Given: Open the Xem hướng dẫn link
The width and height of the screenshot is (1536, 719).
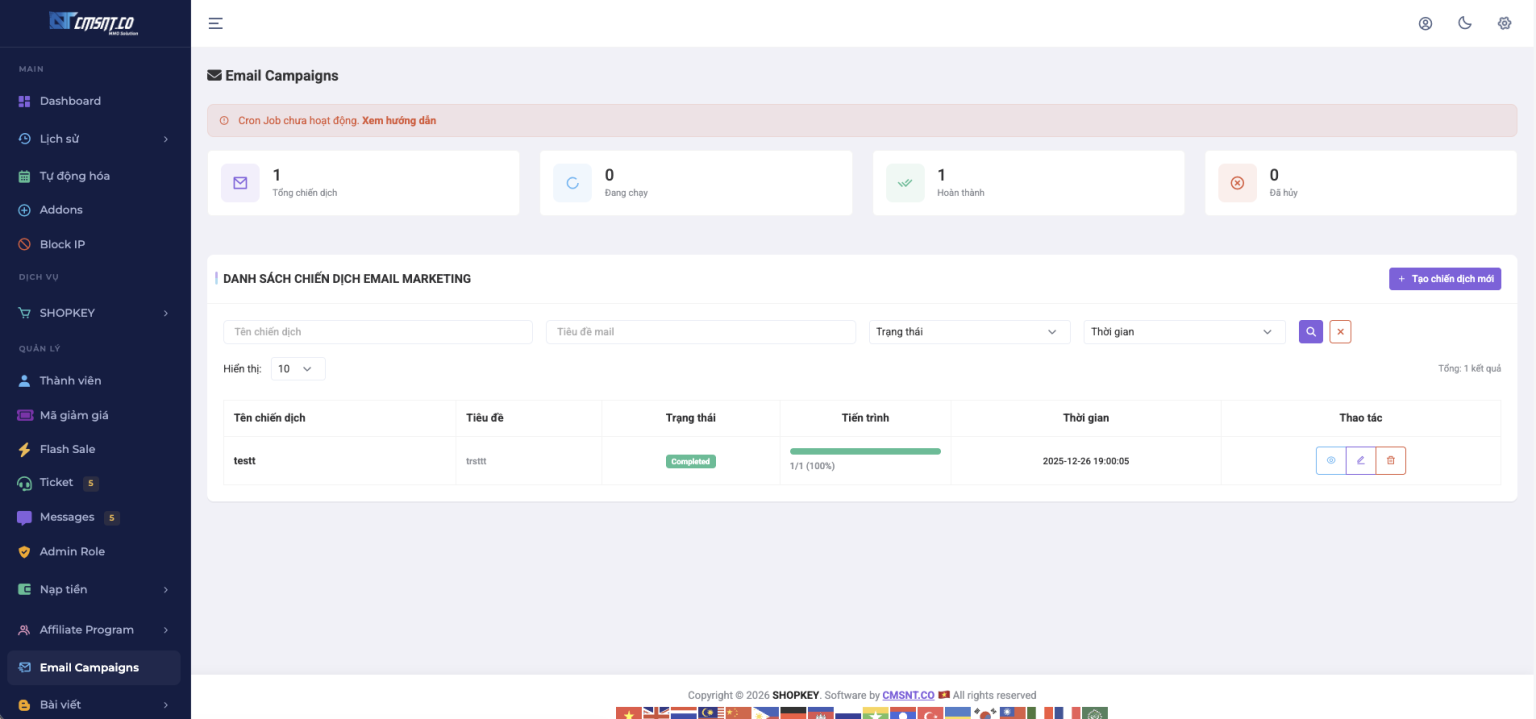Looking at the screenshot, I should (399, 121).
